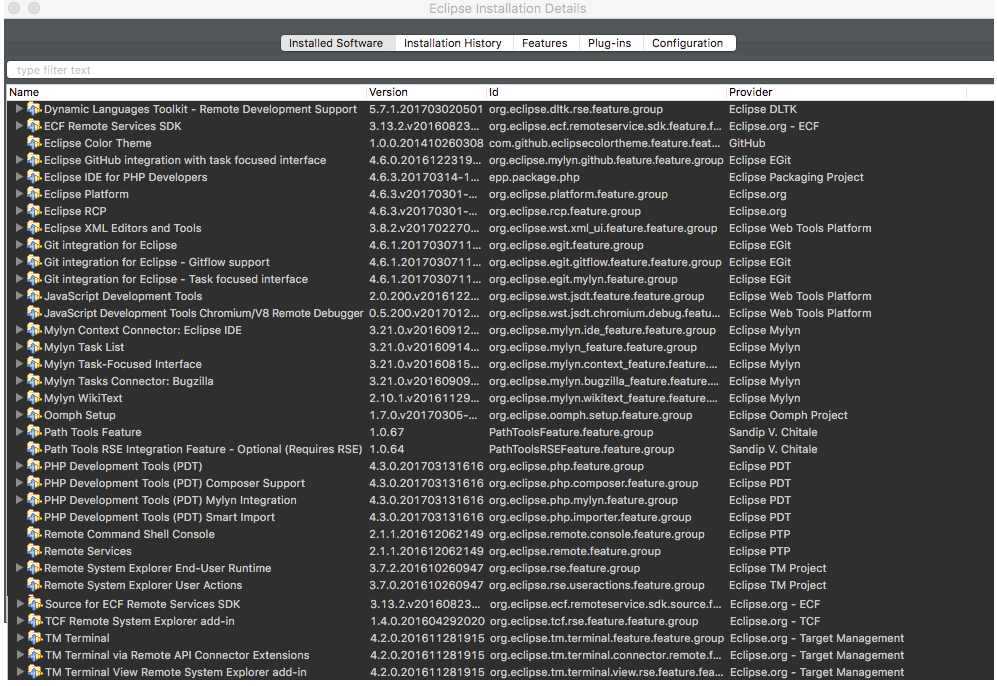This screenshot has width=997, height=686.
Task: Click the PDT Smart Import feature icon
Action: click(34, 517)
